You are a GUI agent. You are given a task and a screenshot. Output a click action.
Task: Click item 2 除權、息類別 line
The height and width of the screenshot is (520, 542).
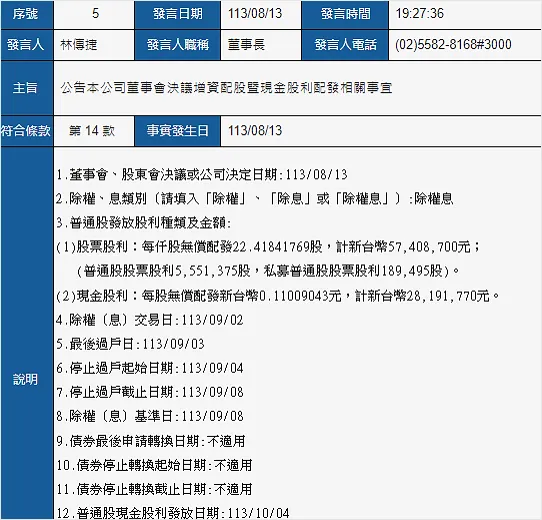coord(254,199)
